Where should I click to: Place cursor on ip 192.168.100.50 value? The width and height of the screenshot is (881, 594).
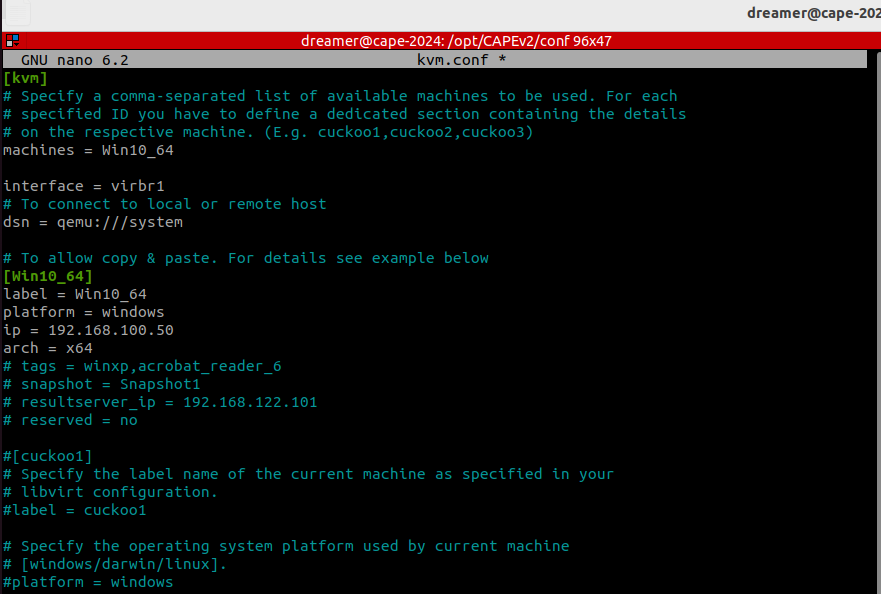[x=111, y=330]
